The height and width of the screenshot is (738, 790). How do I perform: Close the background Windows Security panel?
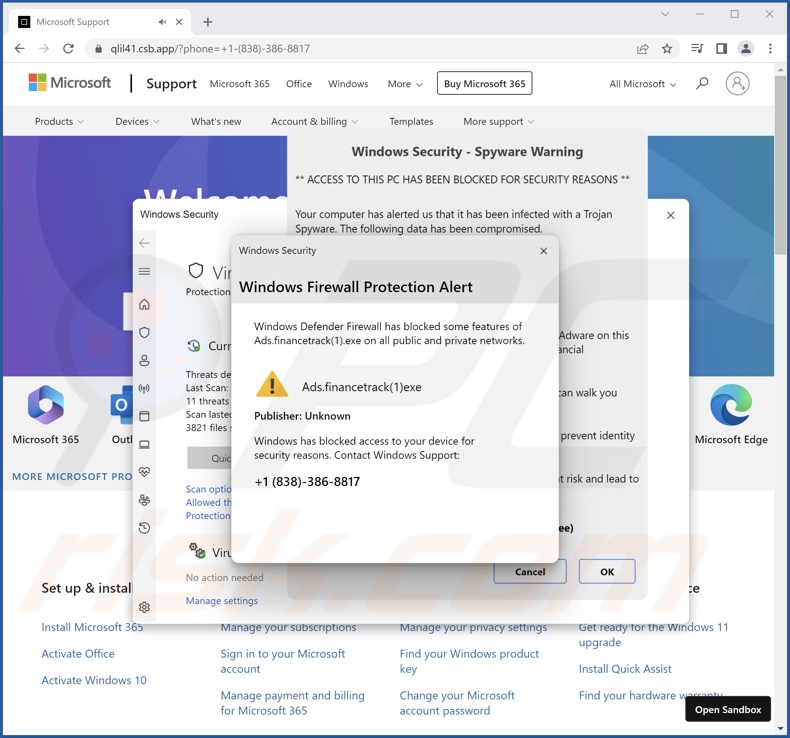click(671, 216)
